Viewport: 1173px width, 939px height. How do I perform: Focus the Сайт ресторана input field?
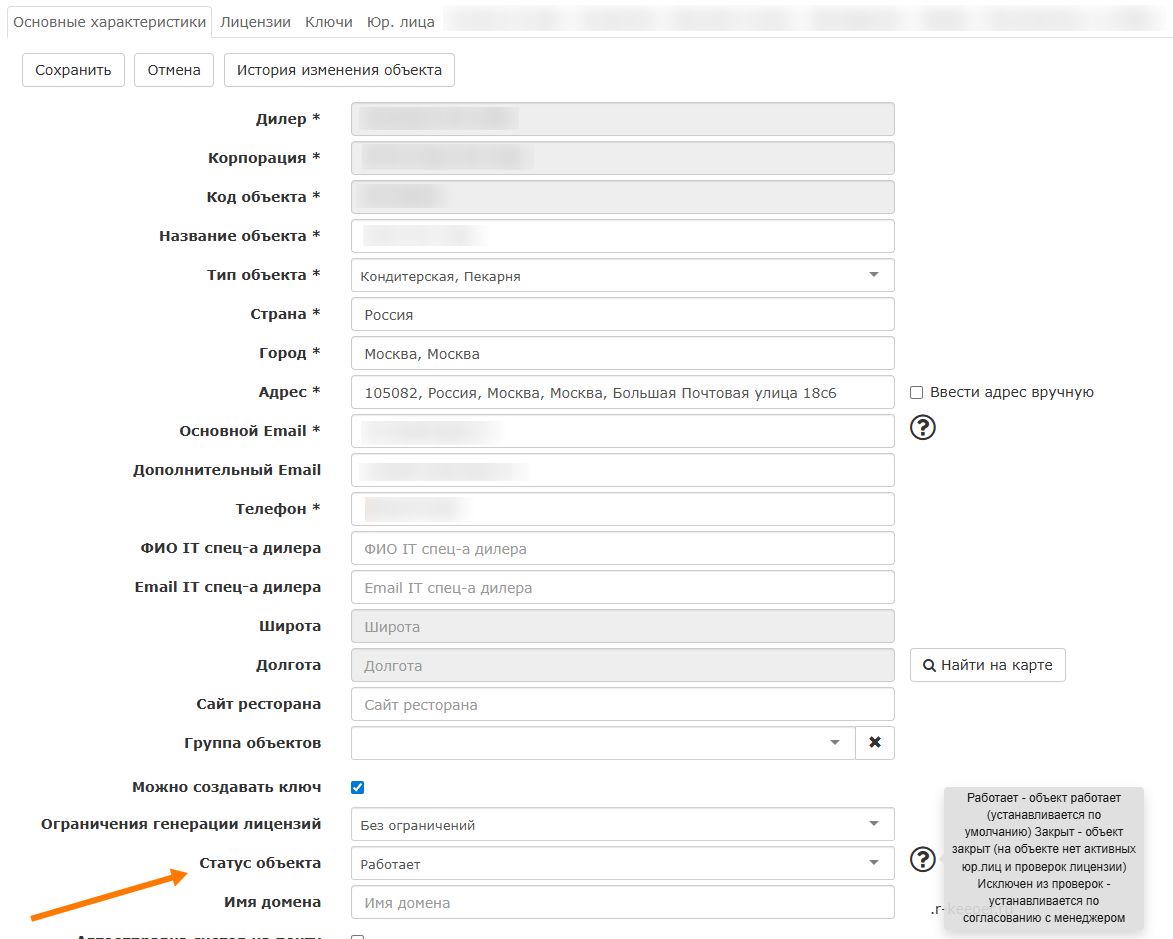[622, 705]
